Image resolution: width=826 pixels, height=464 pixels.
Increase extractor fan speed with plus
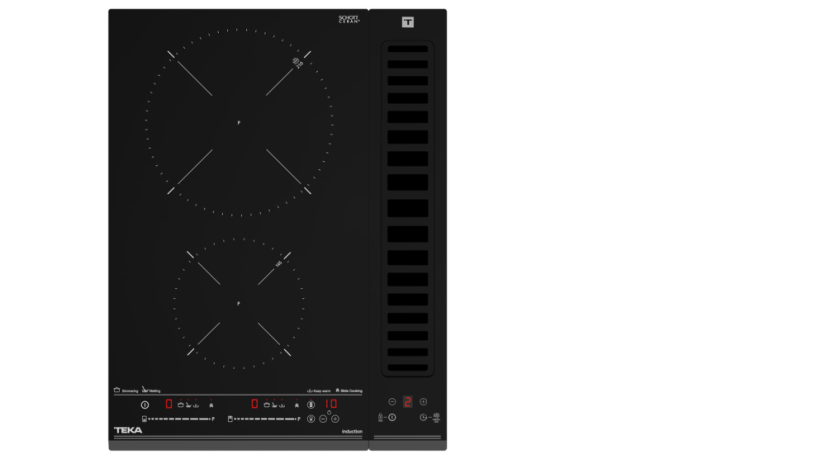click(423, 402)
